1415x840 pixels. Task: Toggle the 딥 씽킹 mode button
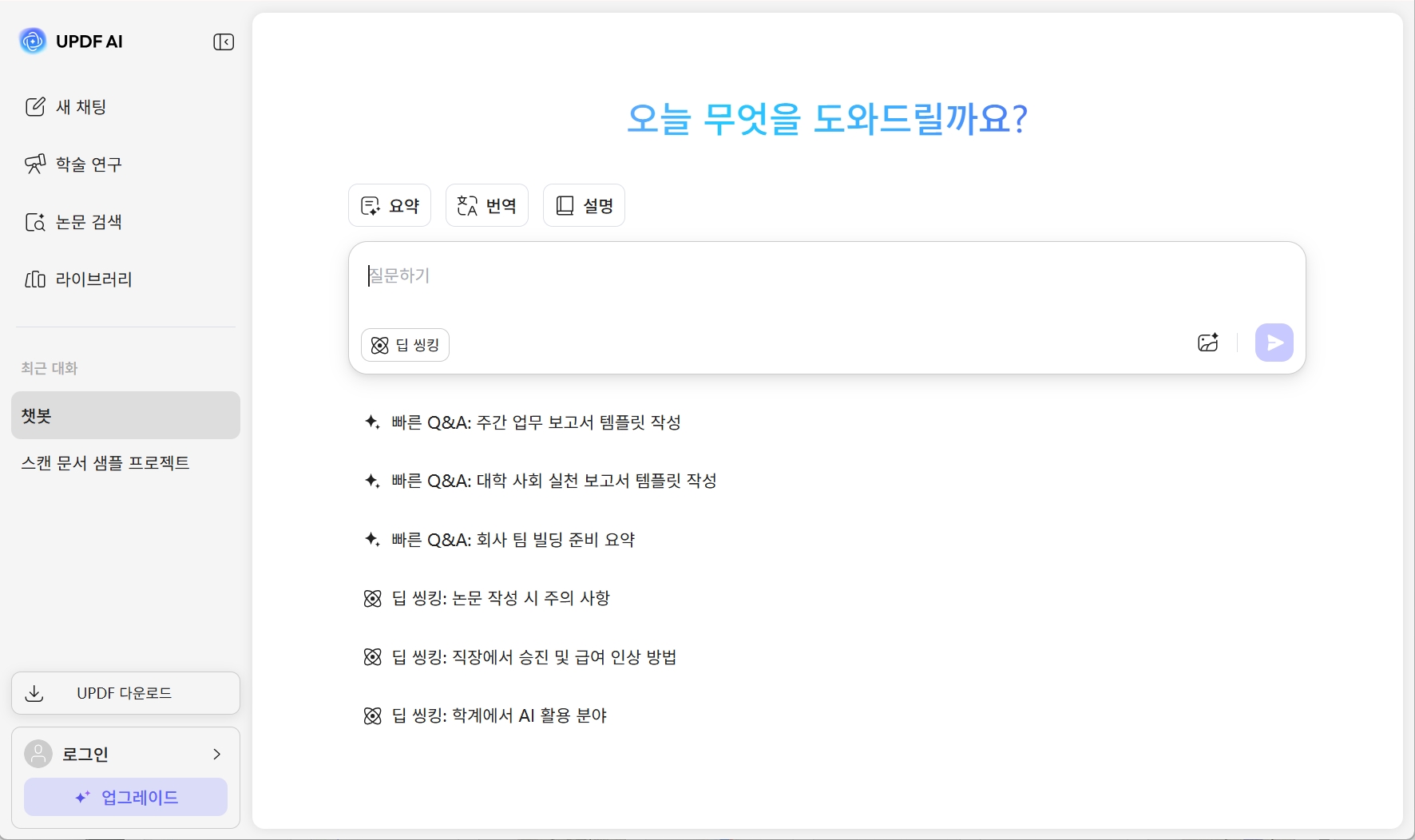point(405,345)
